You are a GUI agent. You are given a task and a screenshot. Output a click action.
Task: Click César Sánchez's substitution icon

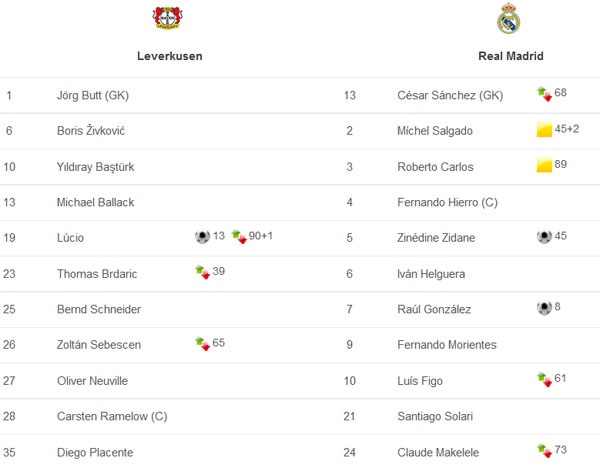click(x=544, y=94)
